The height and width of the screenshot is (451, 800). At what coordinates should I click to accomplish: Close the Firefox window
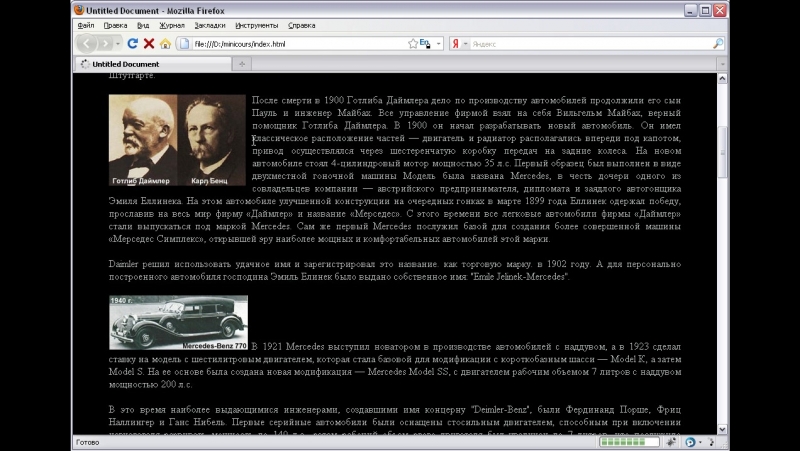pyautogui.click(x=720, y=10)
